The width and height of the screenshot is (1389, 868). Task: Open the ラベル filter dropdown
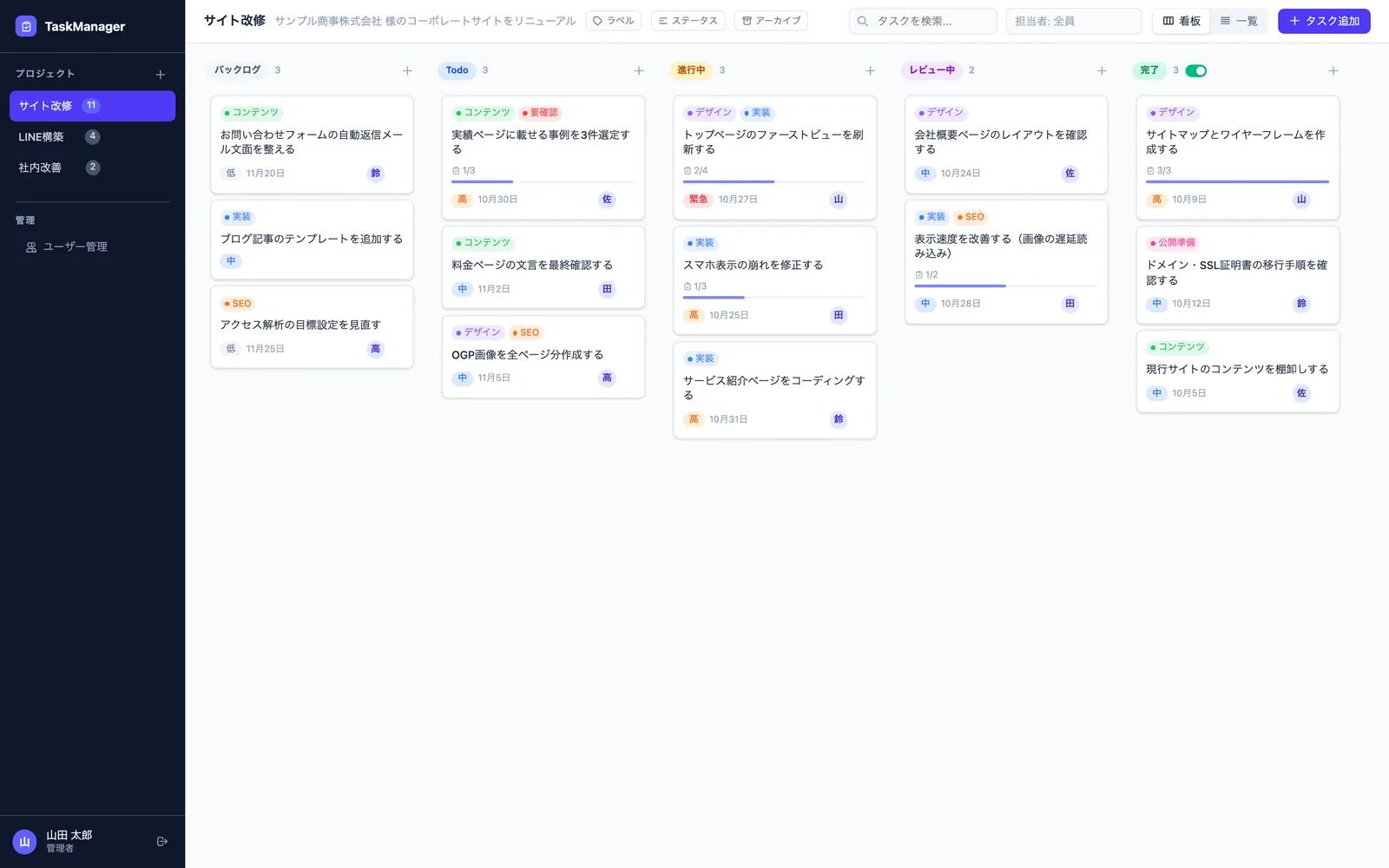[x=613, y=21]
